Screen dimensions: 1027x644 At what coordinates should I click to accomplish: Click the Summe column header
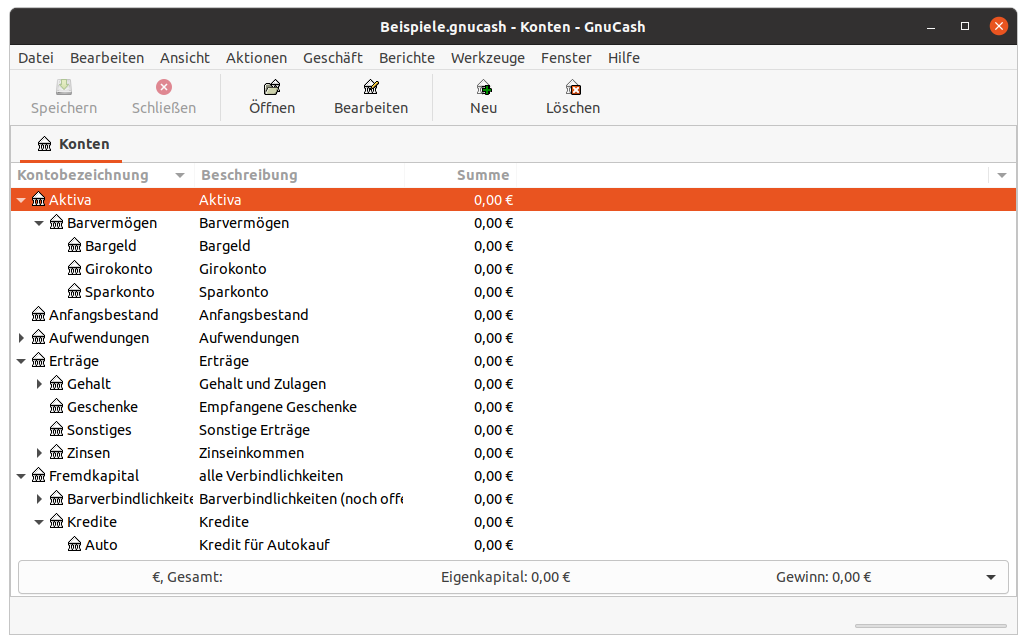tap(482, 175)
